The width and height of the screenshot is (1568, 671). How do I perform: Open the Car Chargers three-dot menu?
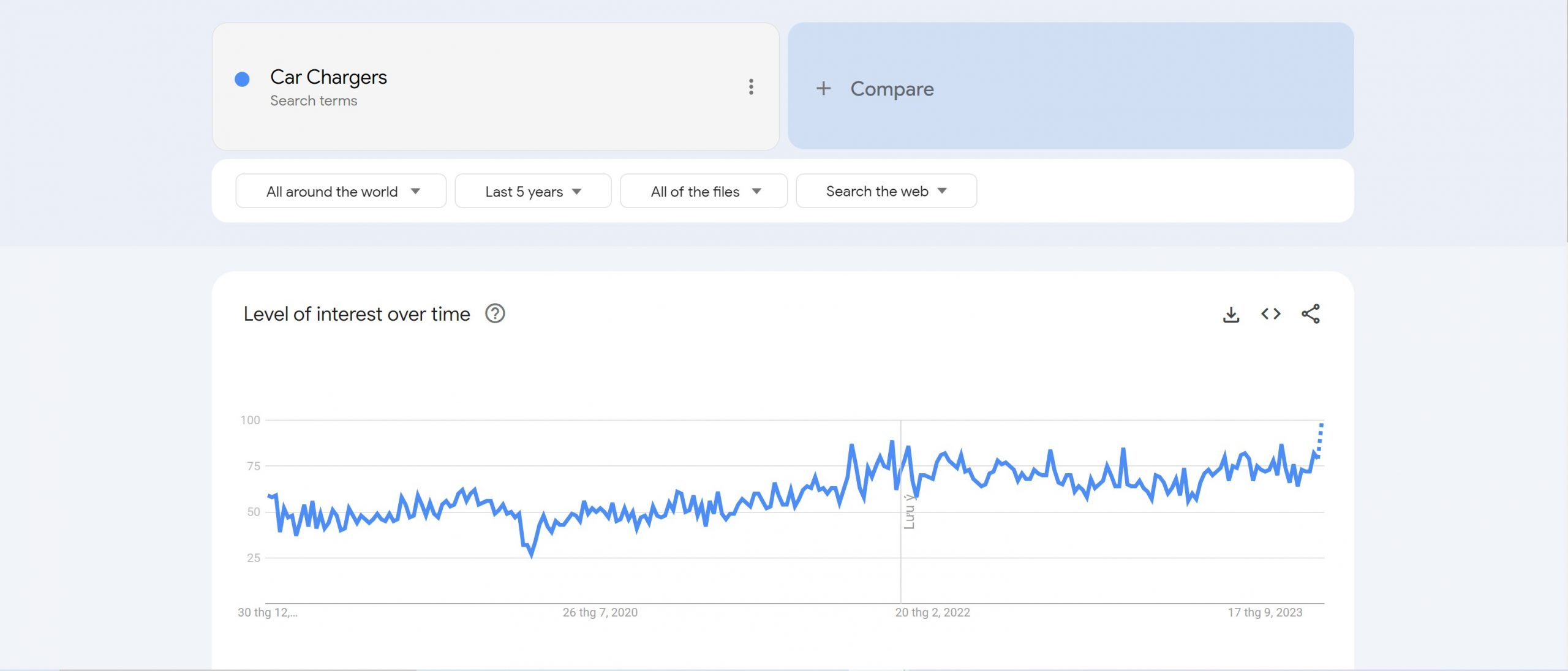coord(751,87)
